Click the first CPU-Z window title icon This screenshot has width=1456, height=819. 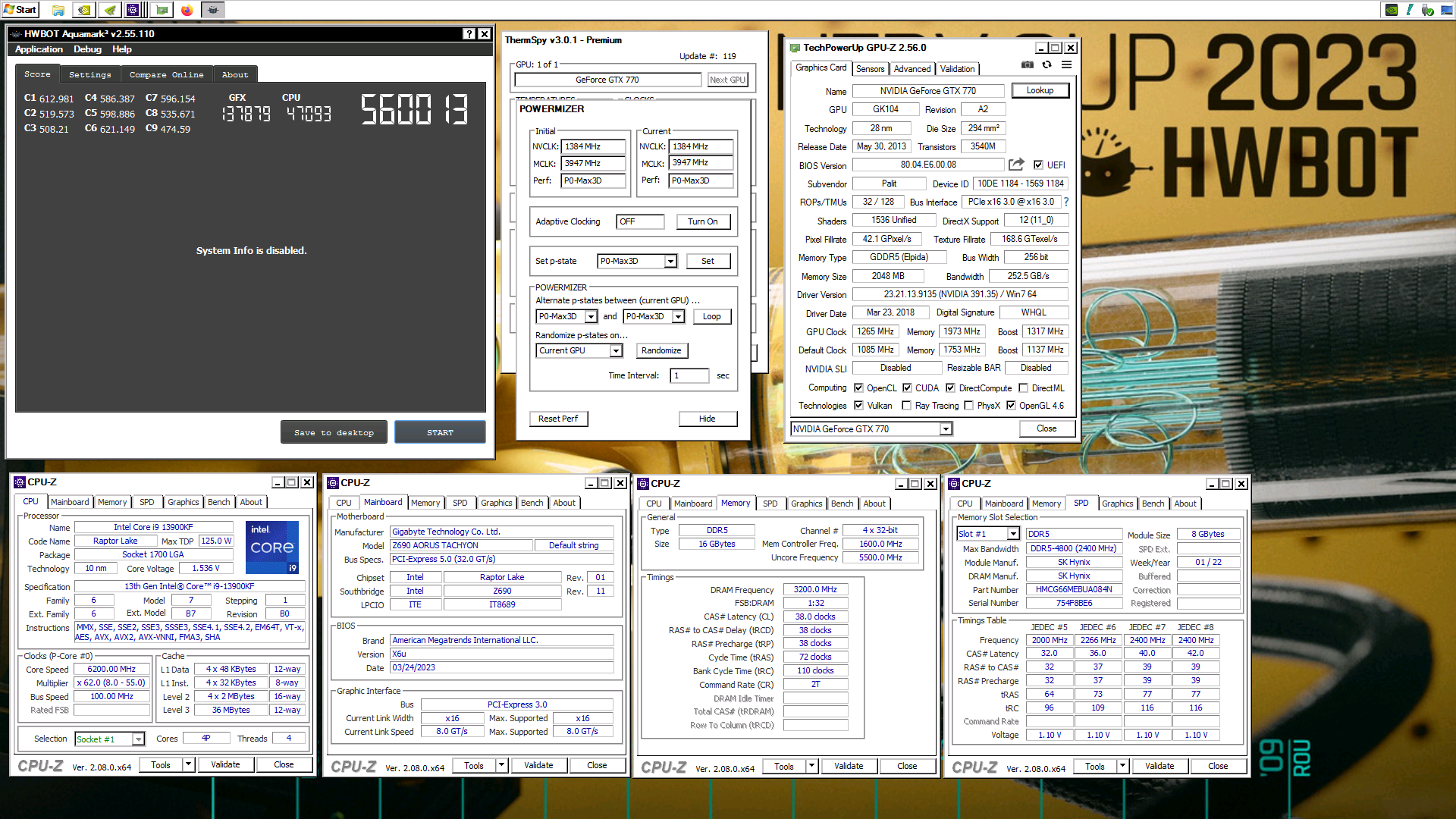coord(20,482)
